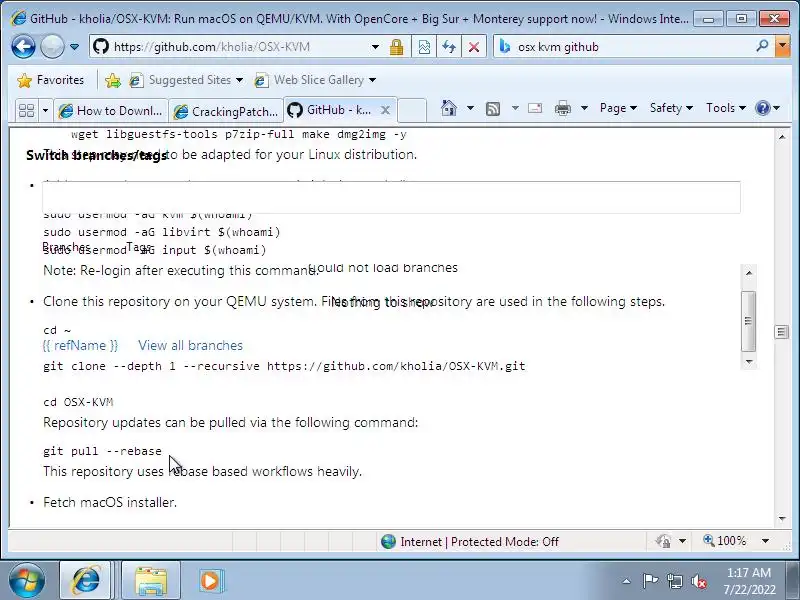Screen dimensions: 800x600
Task: Close the GitHub tab
Action: coord(386,110)
